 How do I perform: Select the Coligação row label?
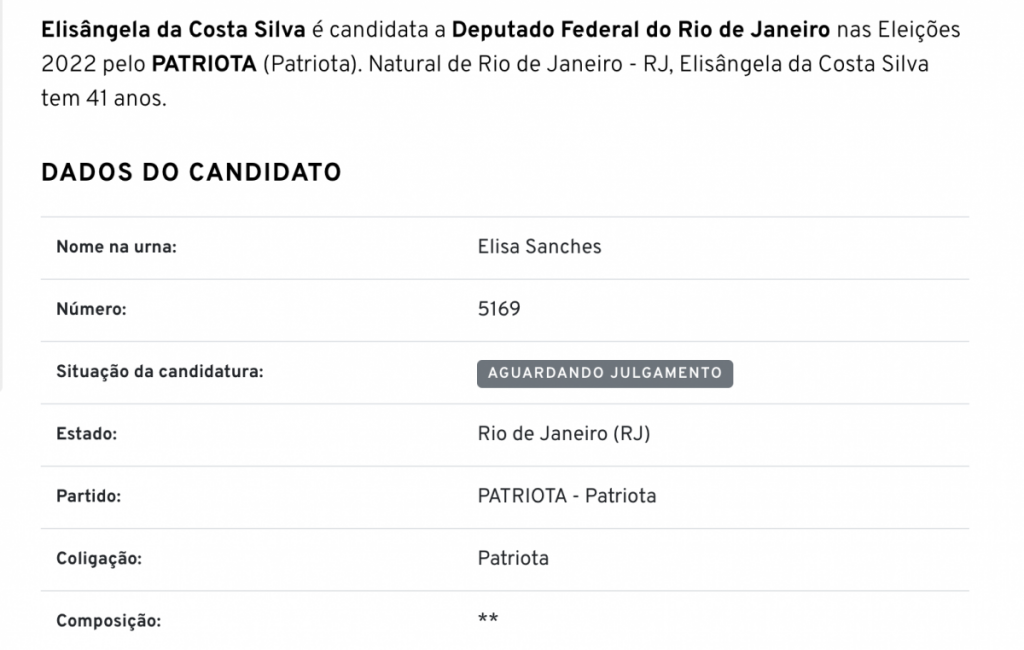(99, 559)
